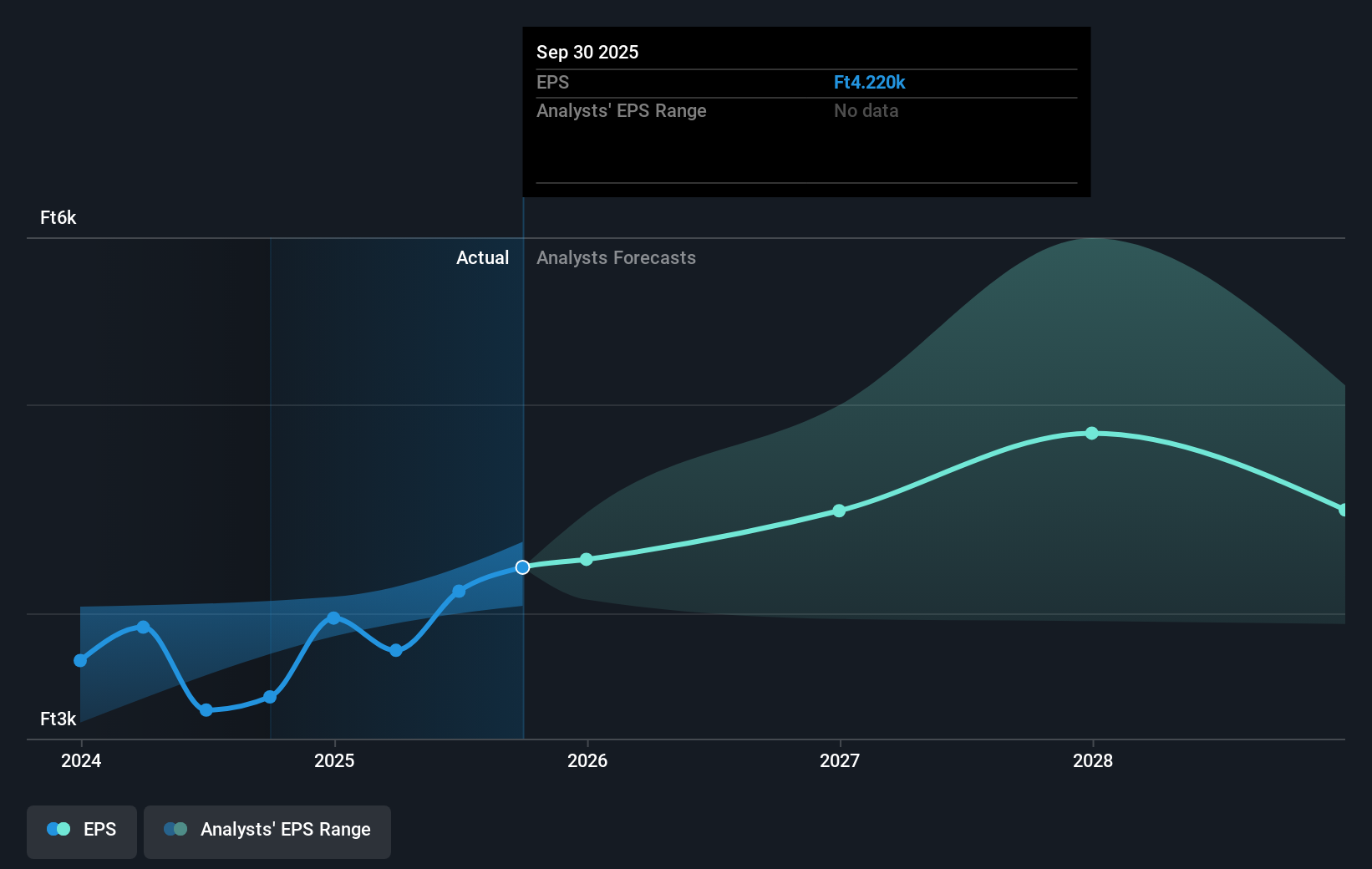Click the Ft6k y-axis label
This screenshot has height=869, width=1372.
[58, 217]
